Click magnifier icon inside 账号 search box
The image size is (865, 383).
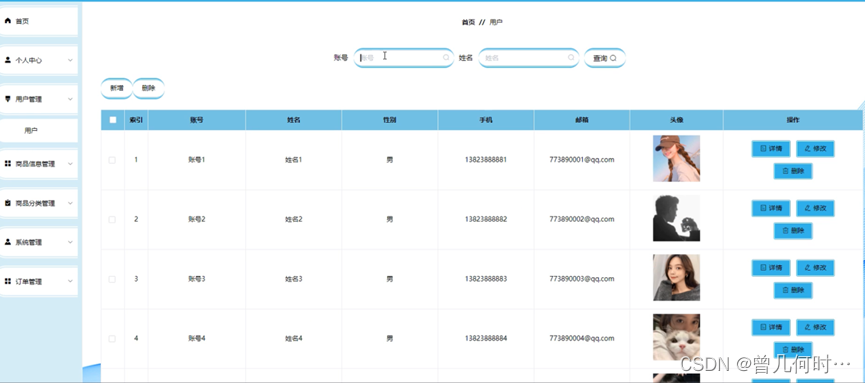point(446,57)
